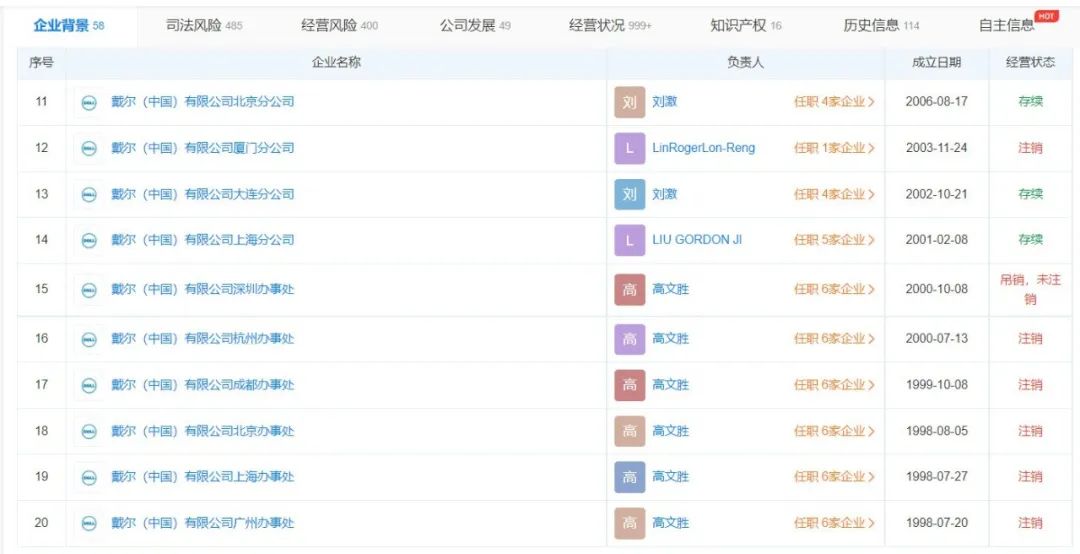Expand 任职 6家企业 in row 20
1080x554 pixels.
coord(834,523)
